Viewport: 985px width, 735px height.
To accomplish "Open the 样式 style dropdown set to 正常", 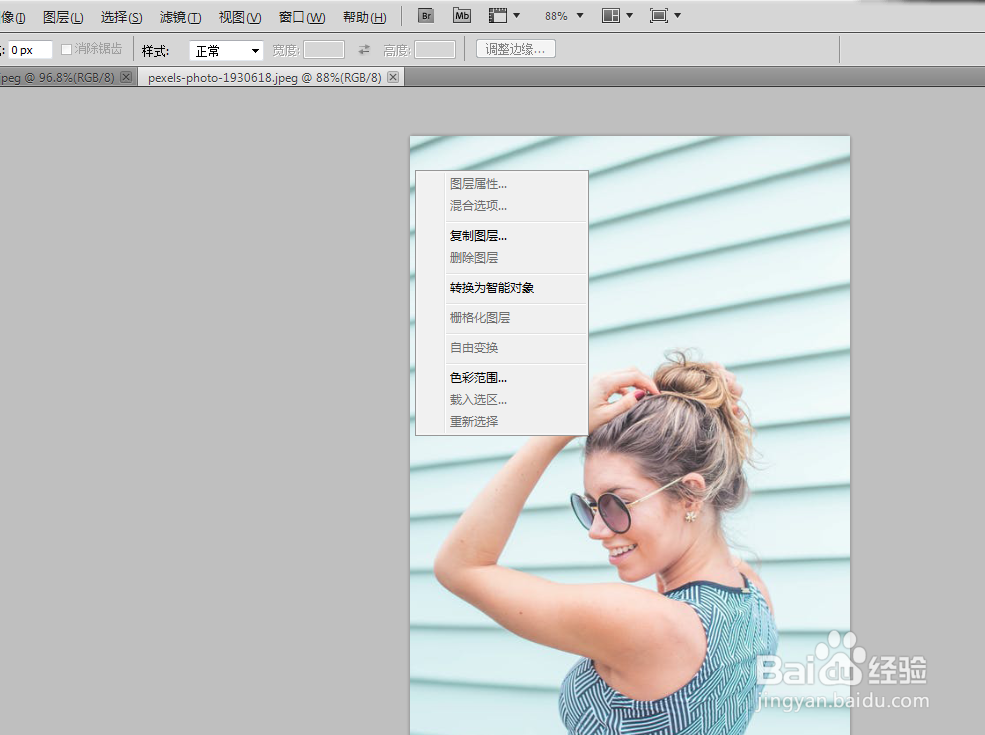I will (x=226, y=50).
